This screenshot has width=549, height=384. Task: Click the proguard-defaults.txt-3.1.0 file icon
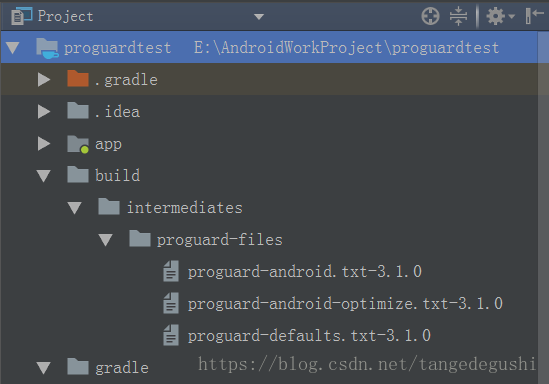(171, 335)
